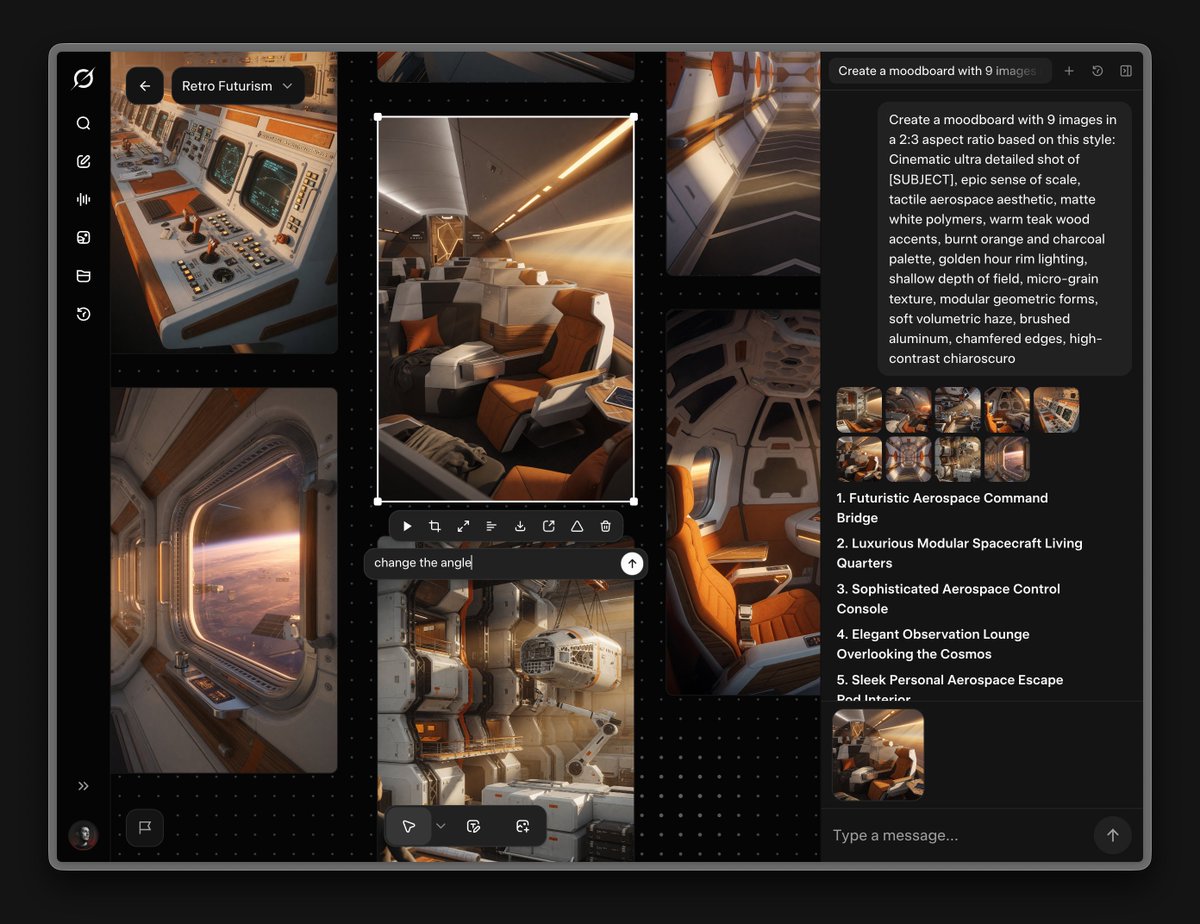Select the orange seat pod image on canvas
This screenshot has width=1200, height=924.
[743, 502]
